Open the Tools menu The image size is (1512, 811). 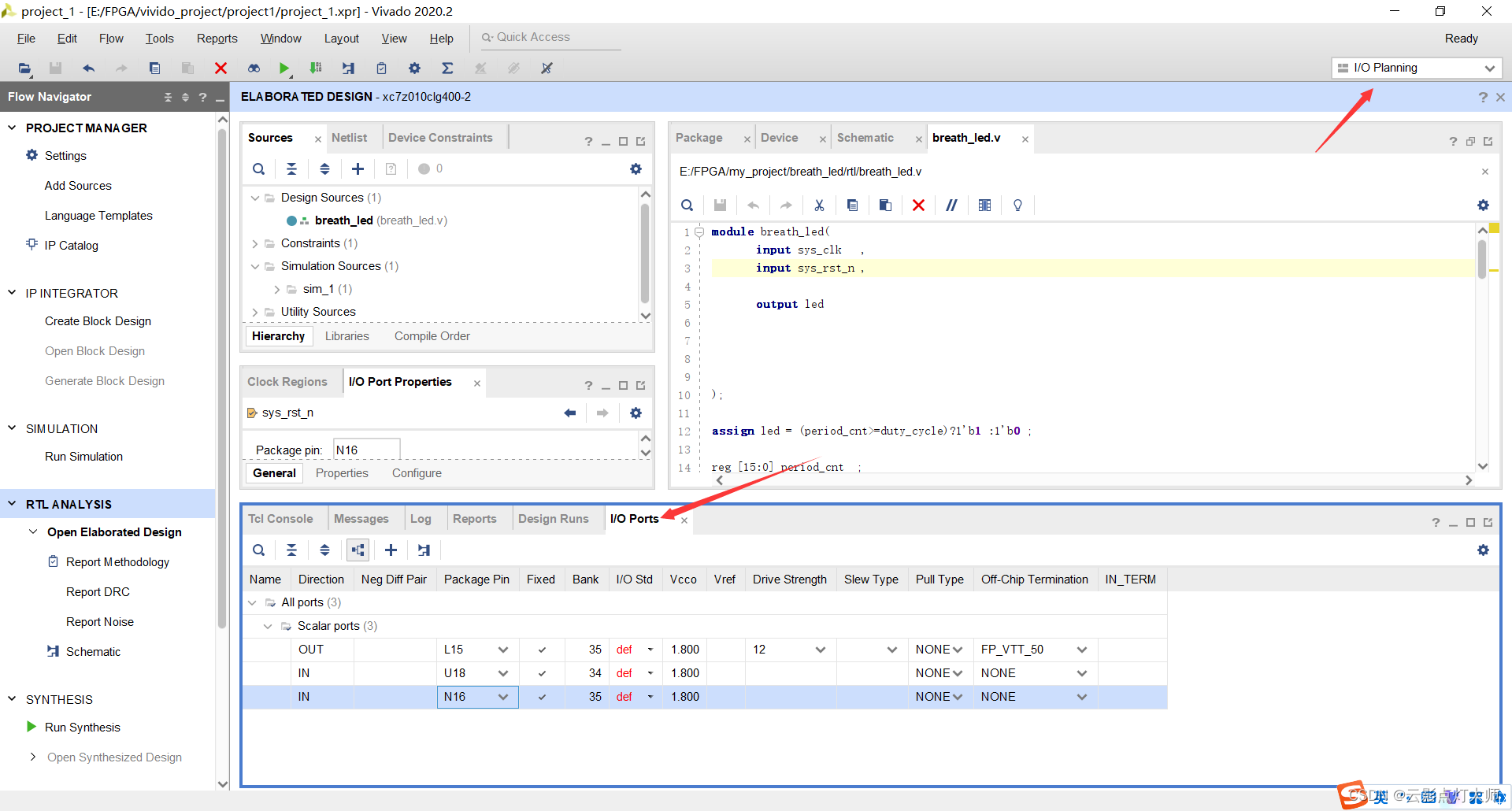tap(159, 39)
